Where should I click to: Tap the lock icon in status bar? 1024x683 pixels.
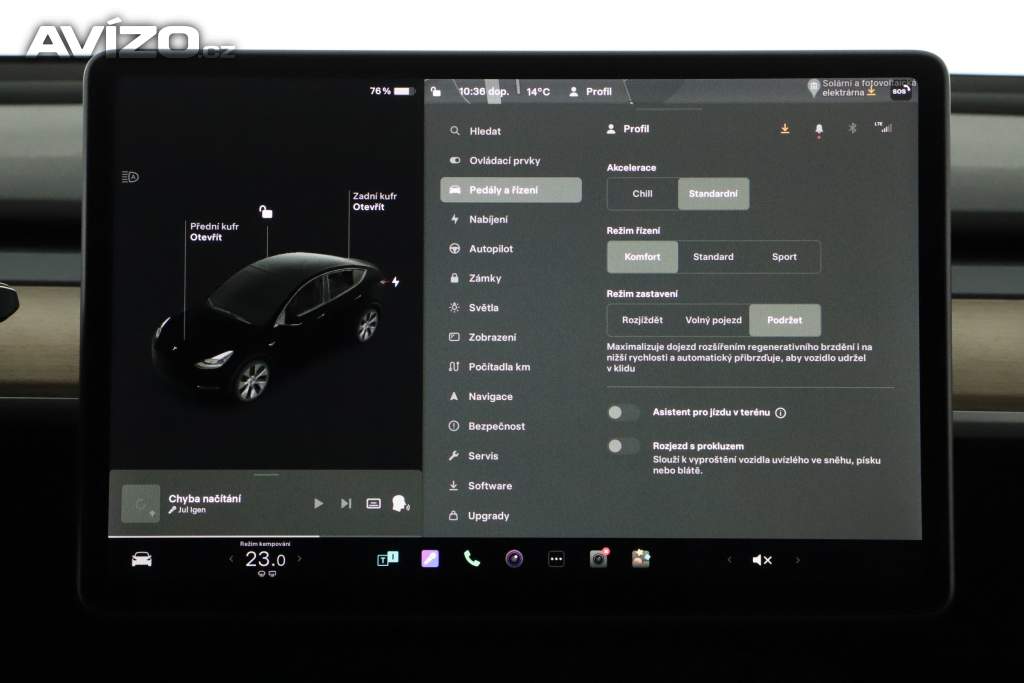436,91
